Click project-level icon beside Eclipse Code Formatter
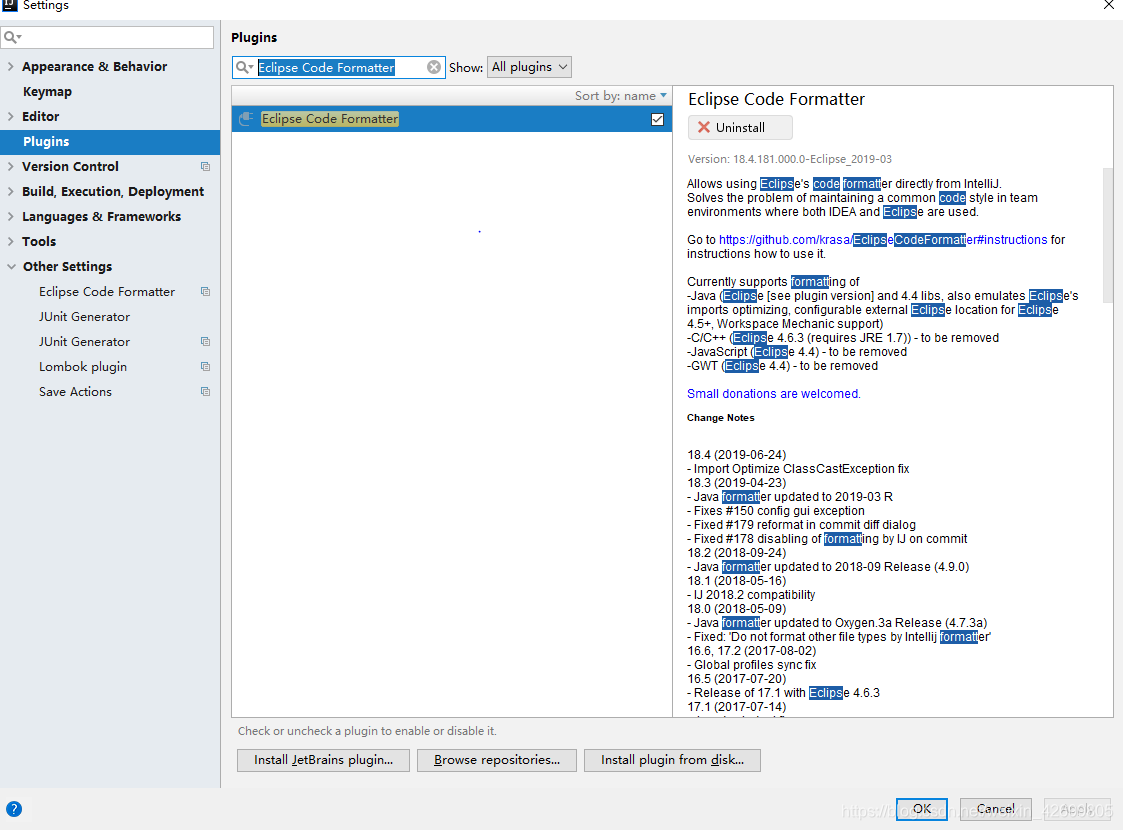The height and width of the screenshot is (830, 1123). pos(206,292)
